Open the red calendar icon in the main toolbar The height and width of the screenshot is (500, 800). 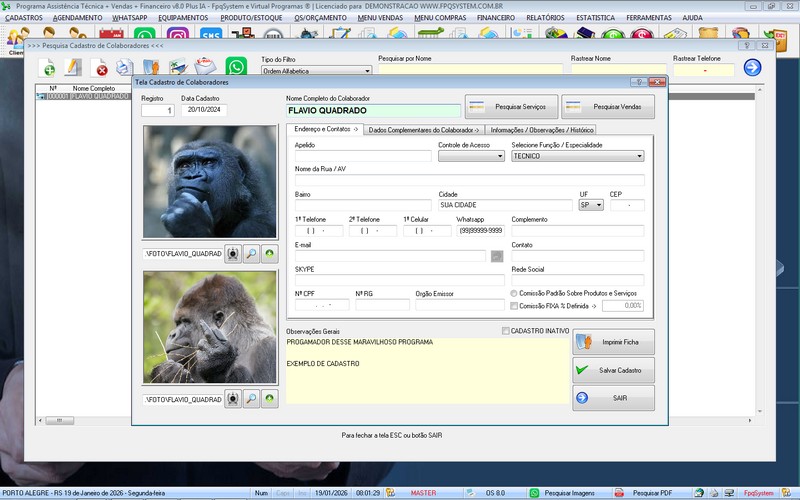[111, 35]
